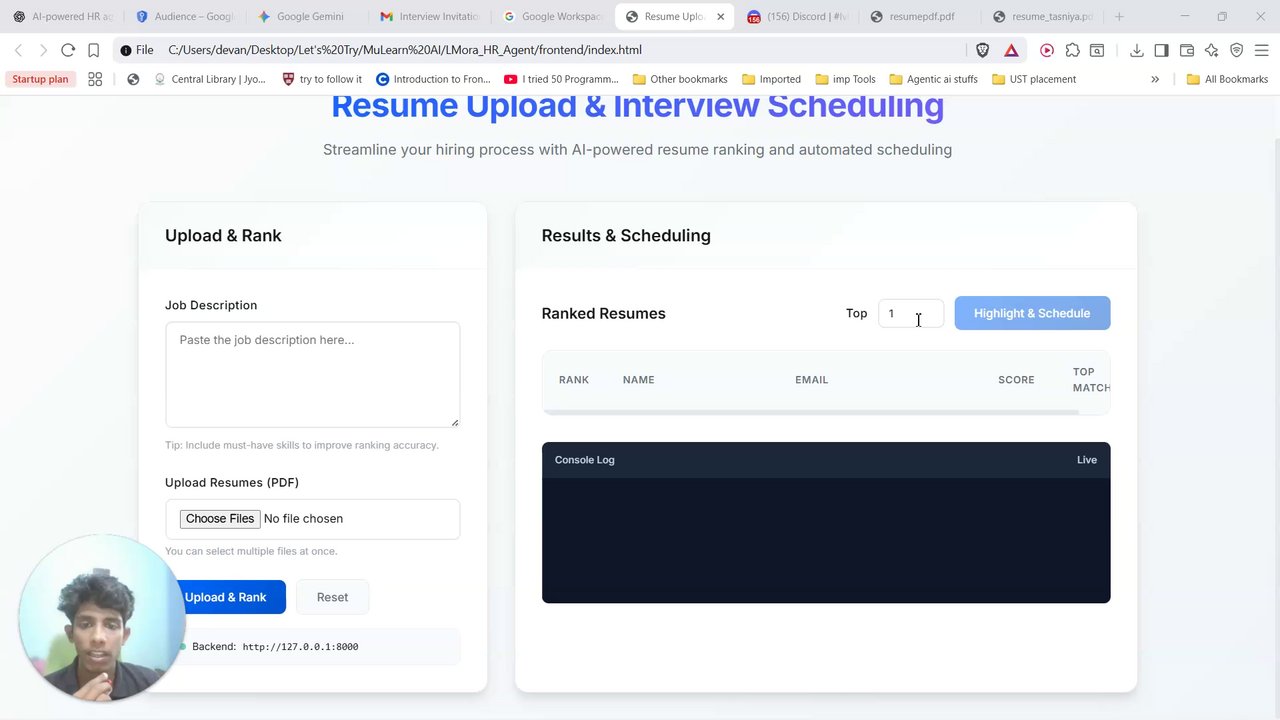Open Leo AI sparkle icon
The height and width of the screenshot is (720, 1280).
pos(1212,50)
